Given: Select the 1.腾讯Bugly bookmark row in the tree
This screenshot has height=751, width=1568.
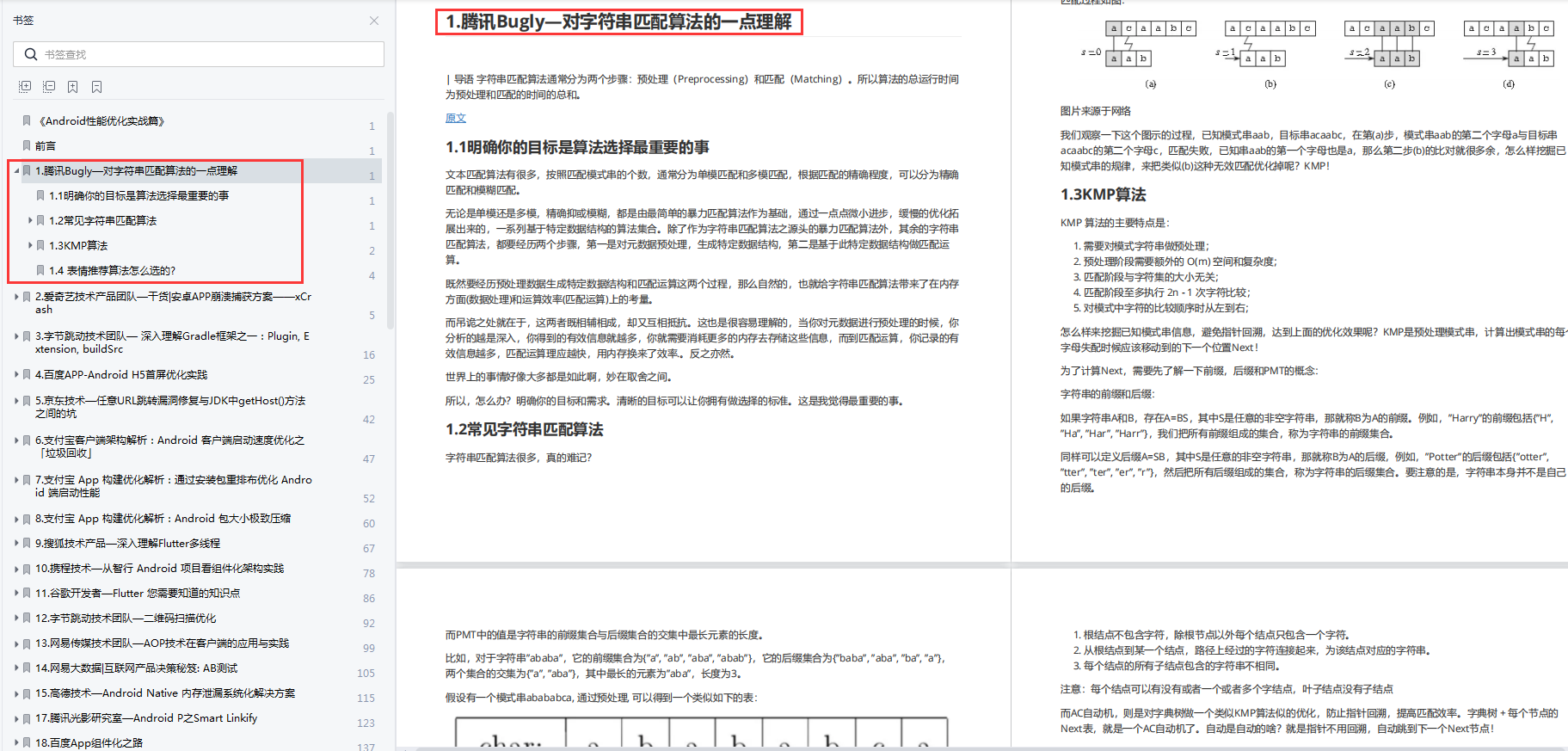Looking at the screenshot, I should 196,171.
